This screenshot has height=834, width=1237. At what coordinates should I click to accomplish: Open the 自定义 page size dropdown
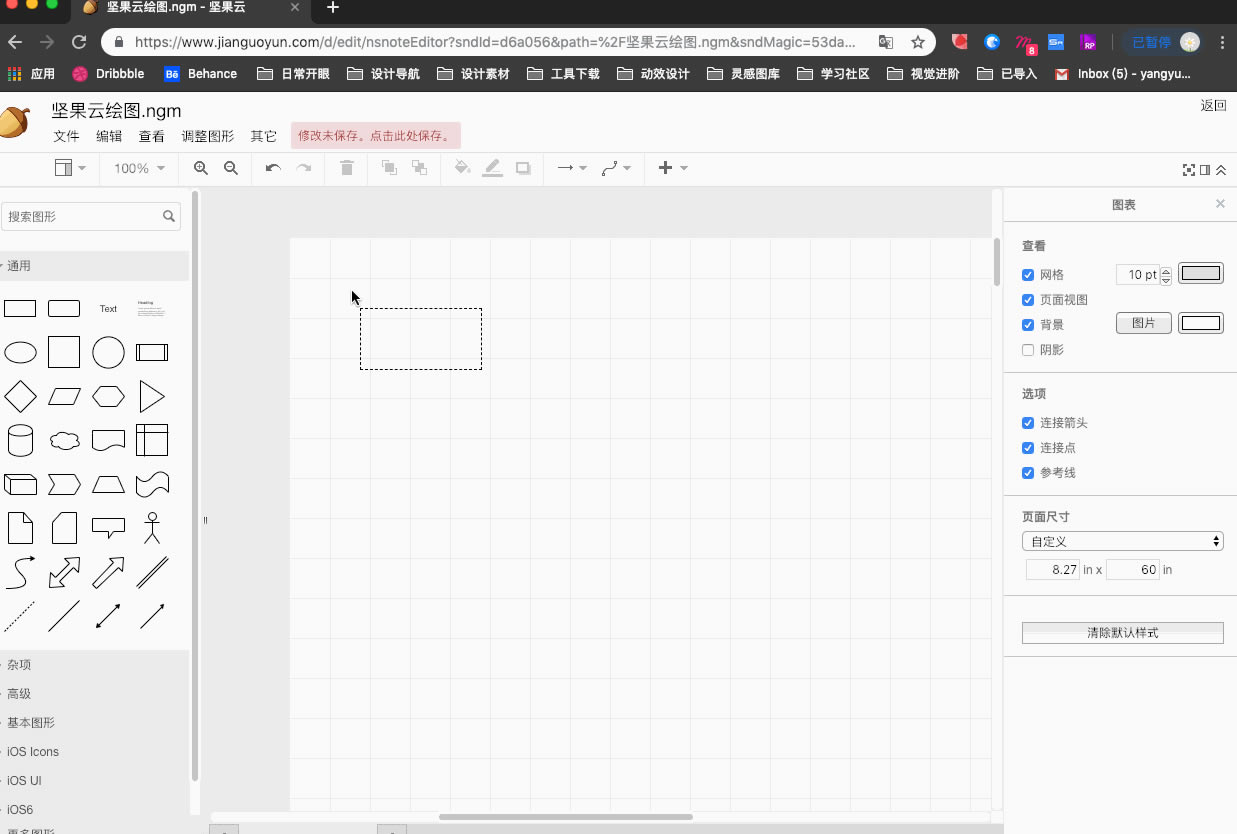[x=1122, y=541]
